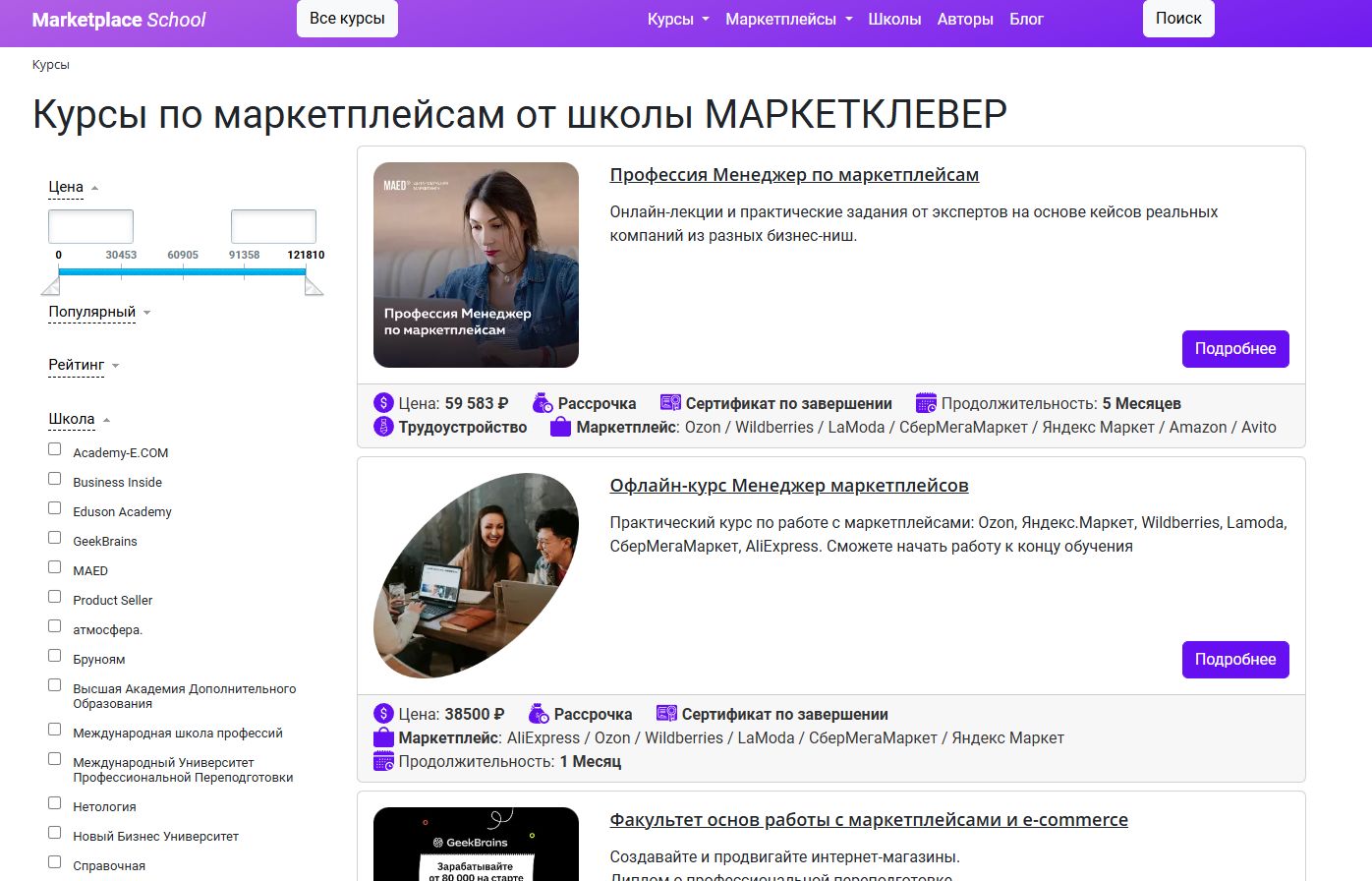The image size is (1372, 881).
Task: Click the minimum price slider handle
Action: pyautogui.click(x=51, y=285)
